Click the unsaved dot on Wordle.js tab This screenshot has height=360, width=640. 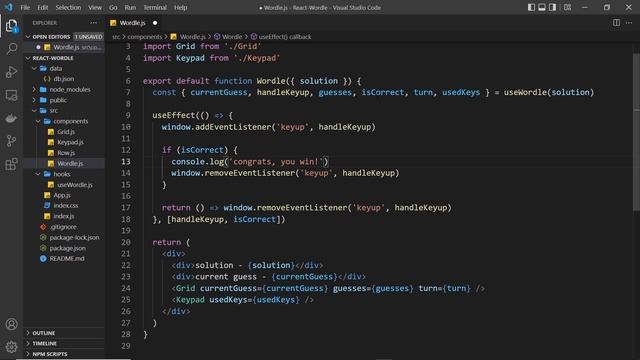pos(155,23)
